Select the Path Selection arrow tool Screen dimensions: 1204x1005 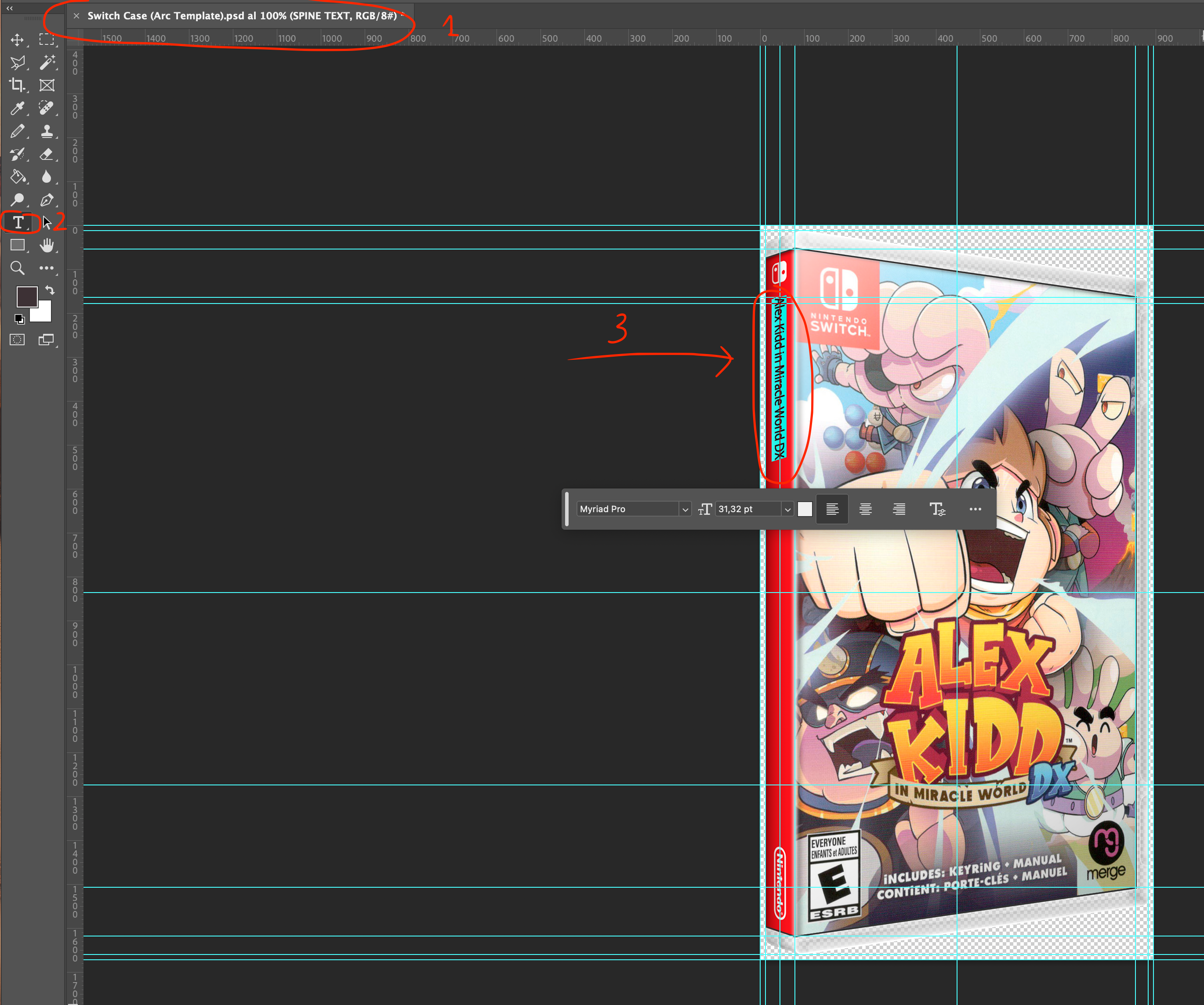(x=47, y=222)
